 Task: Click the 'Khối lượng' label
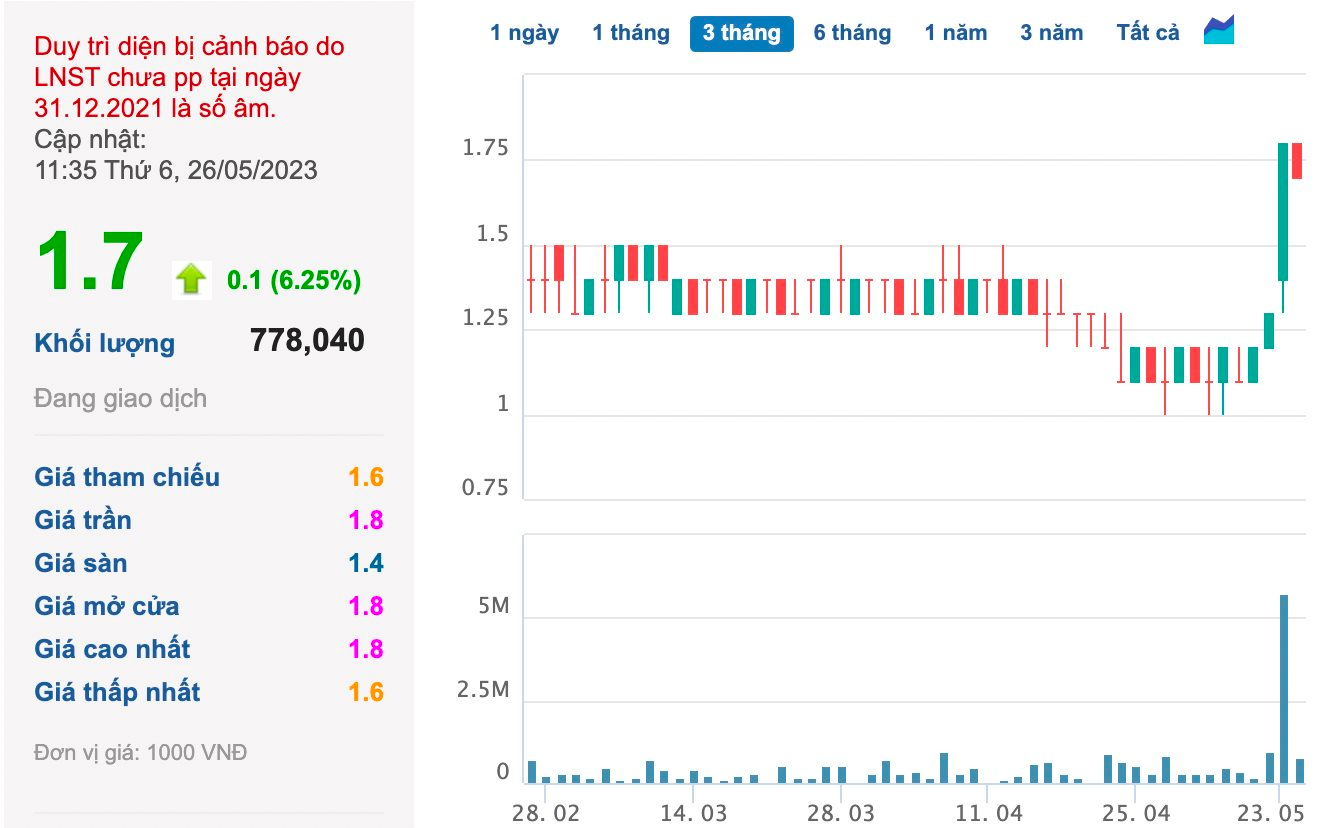click(104, 343)
